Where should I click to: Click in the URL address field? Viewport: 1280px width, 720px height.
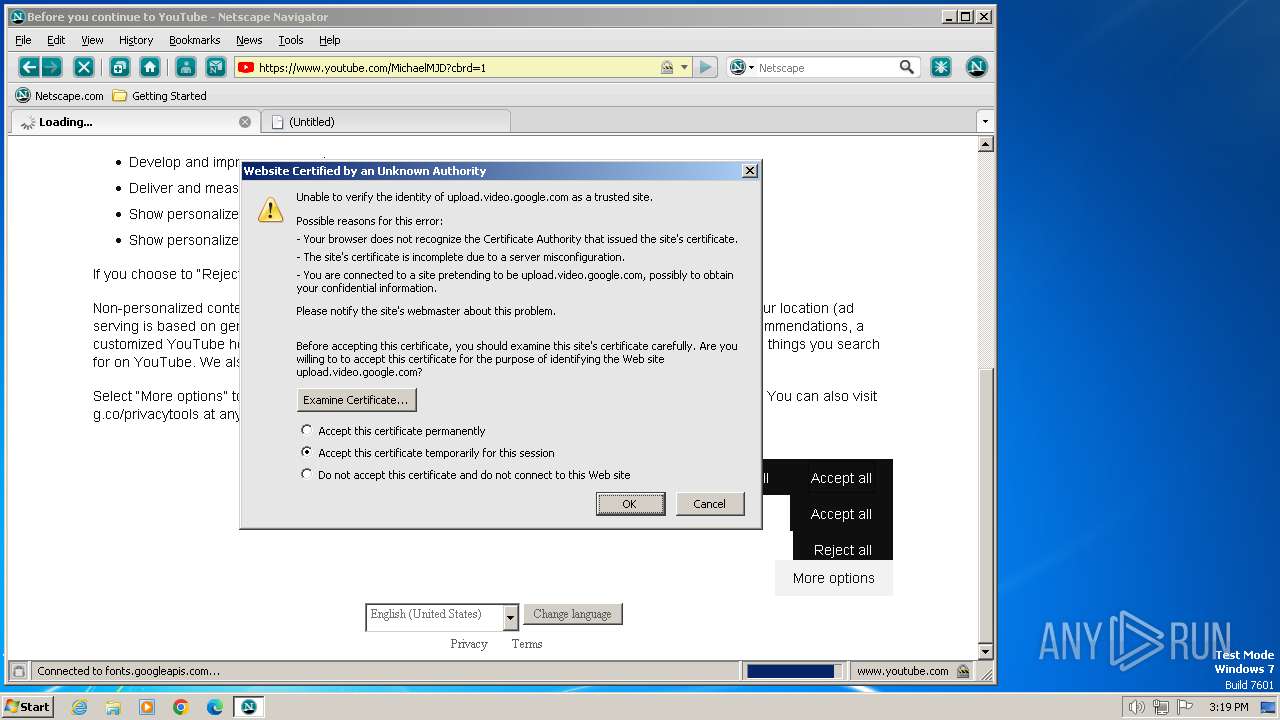(x=458, y=68)
